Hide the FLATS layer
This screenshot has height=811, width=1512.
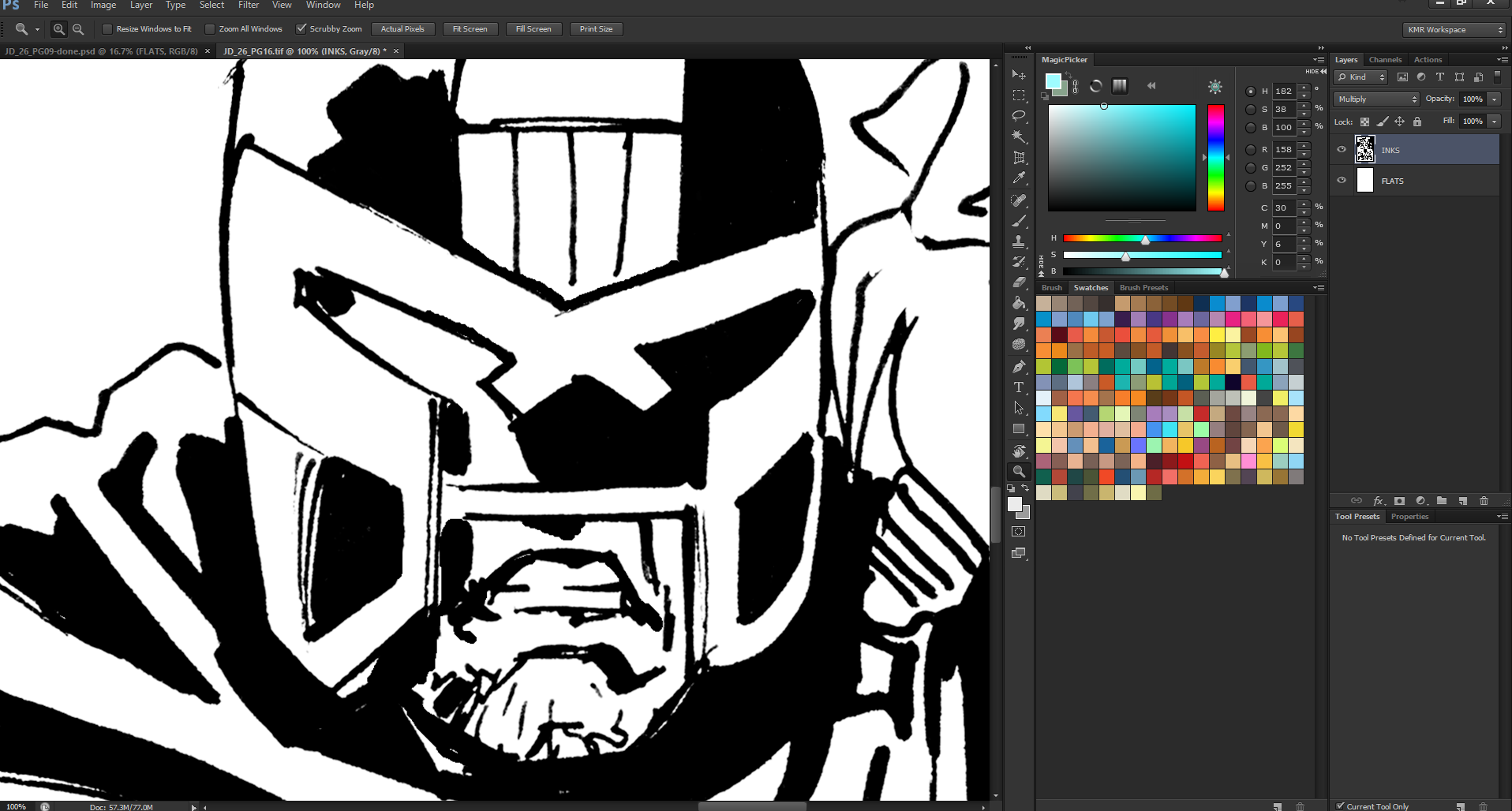(x=1342, y=181)
